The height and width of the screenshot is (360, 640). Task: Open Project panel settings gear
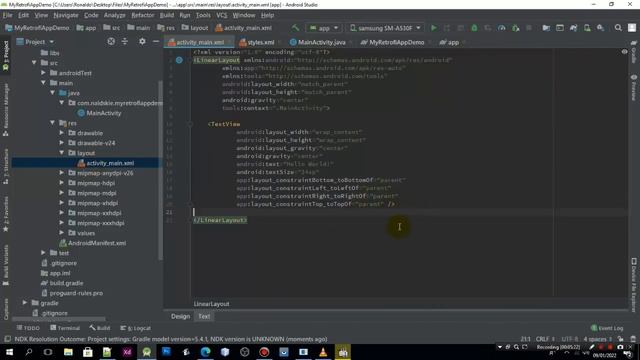(142, 42)
